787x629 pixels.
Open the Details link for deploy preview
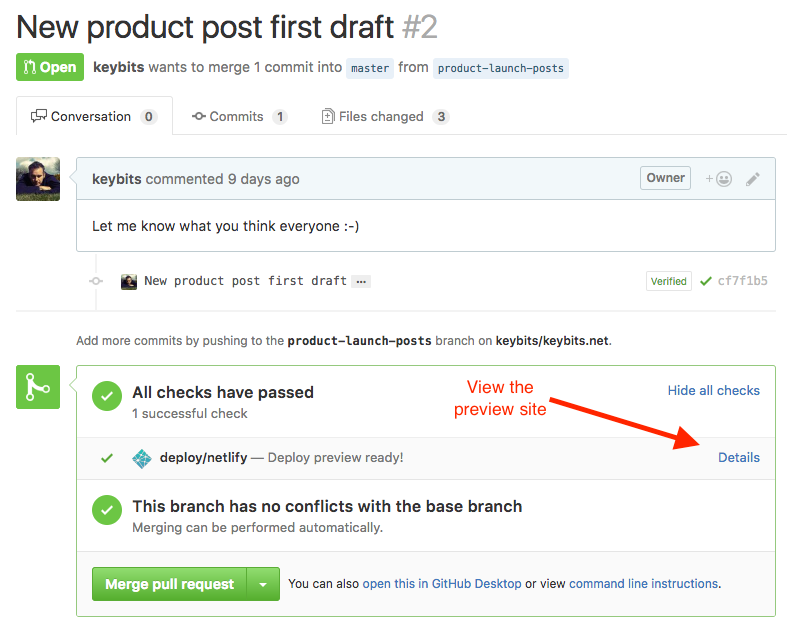[739, 457]
